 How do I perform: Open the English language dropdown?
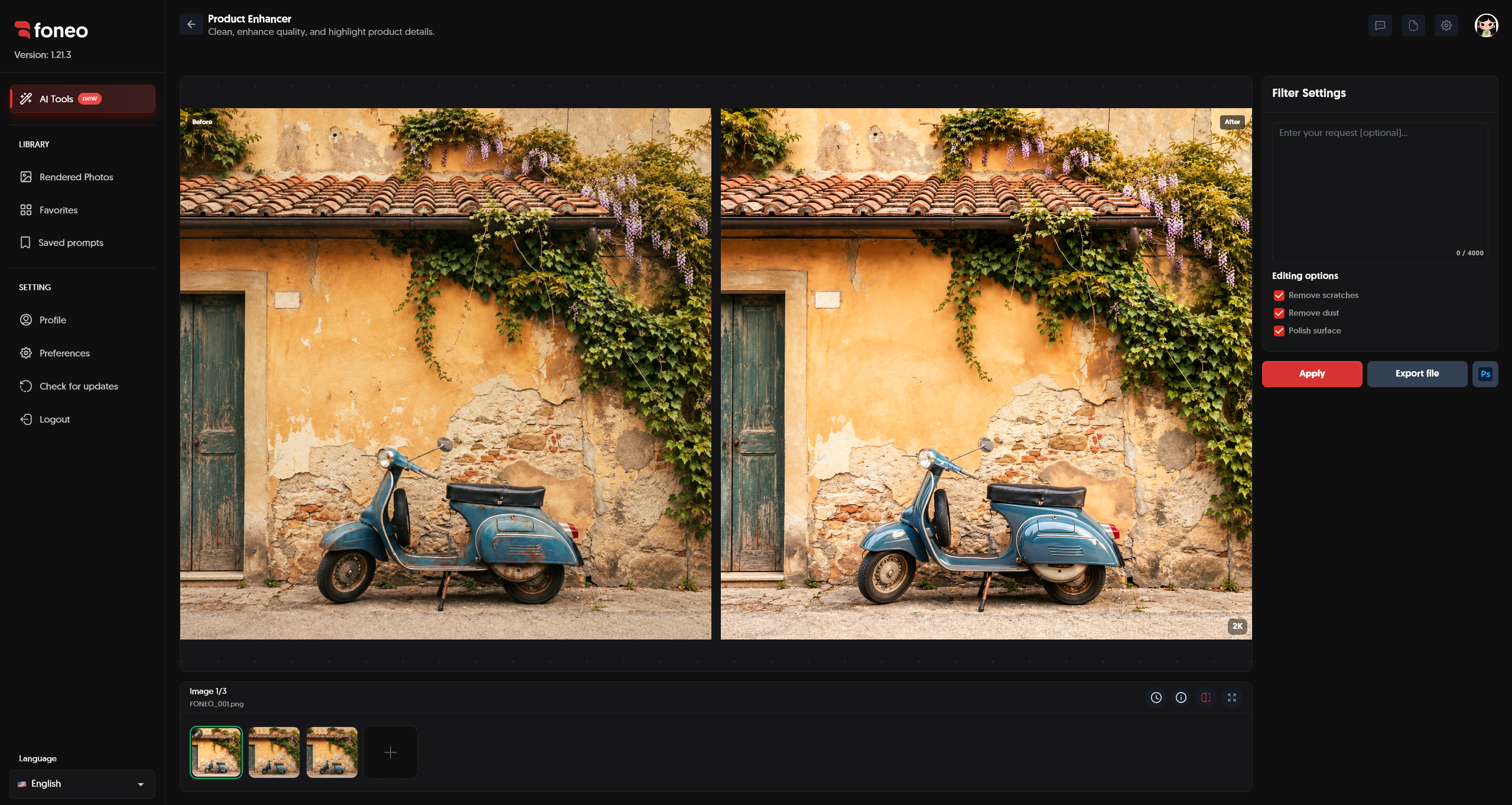click(x=82, y=784)
